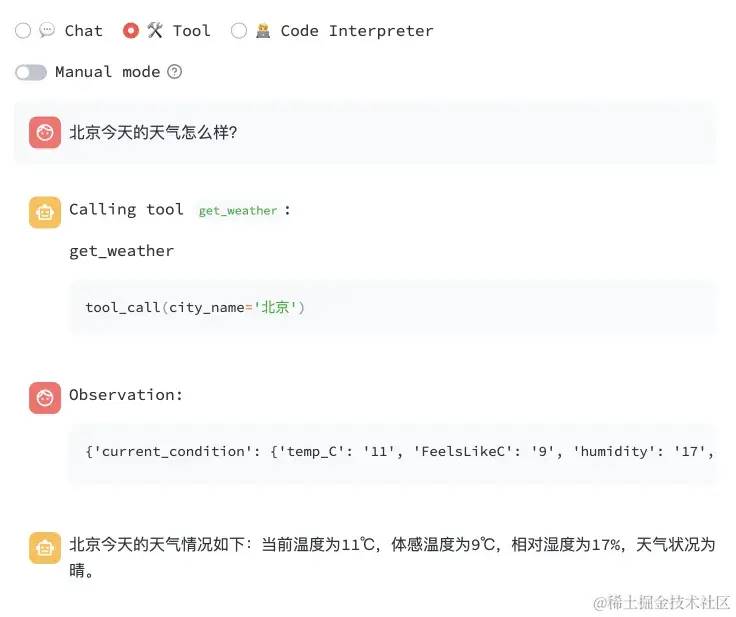The image size is (736, 617).
Task: Click the plain get_weather text line
Action: [x=122, y=251]
